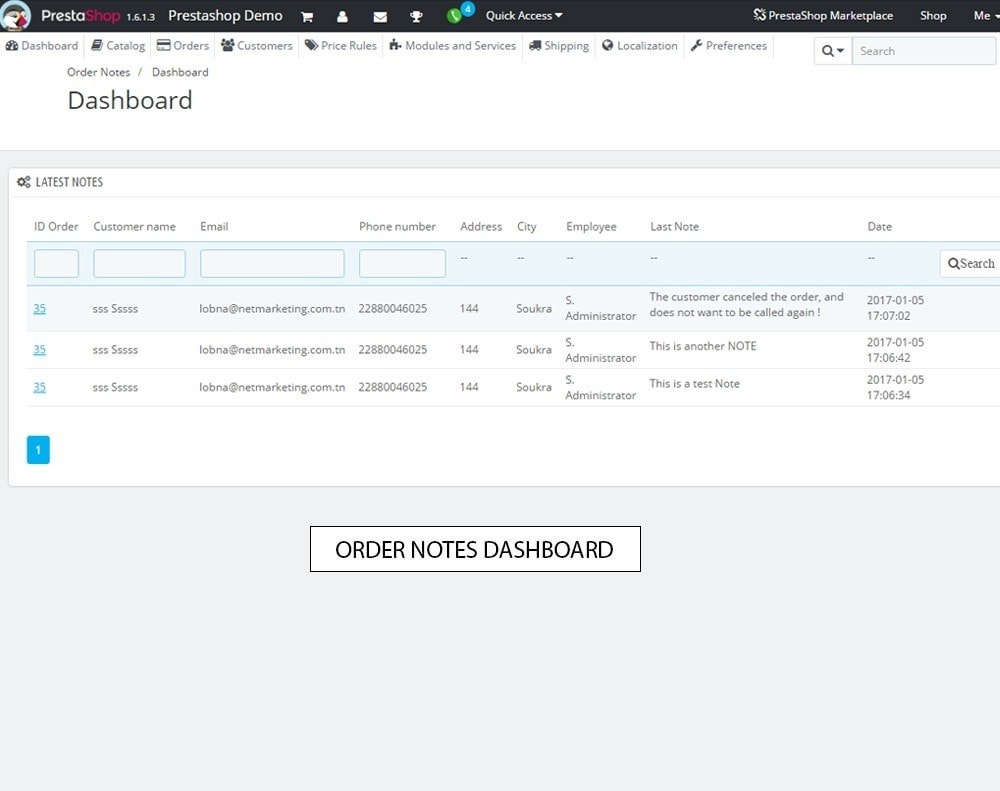Click inside the Email filter input field

pos(272,263)
